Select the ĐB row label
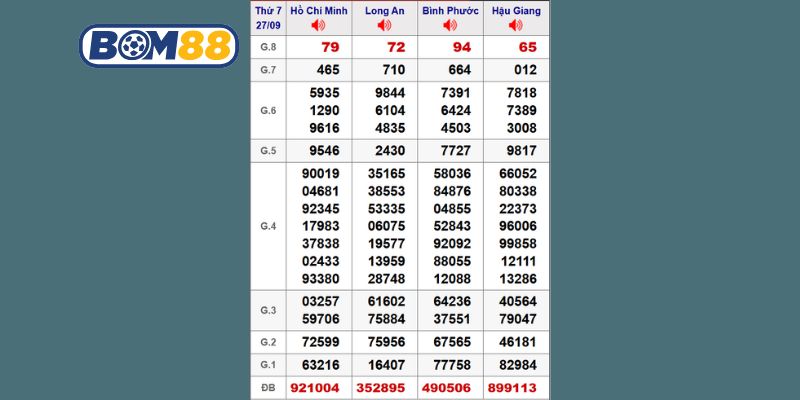 pyautogui.click(x=268, y=388)
